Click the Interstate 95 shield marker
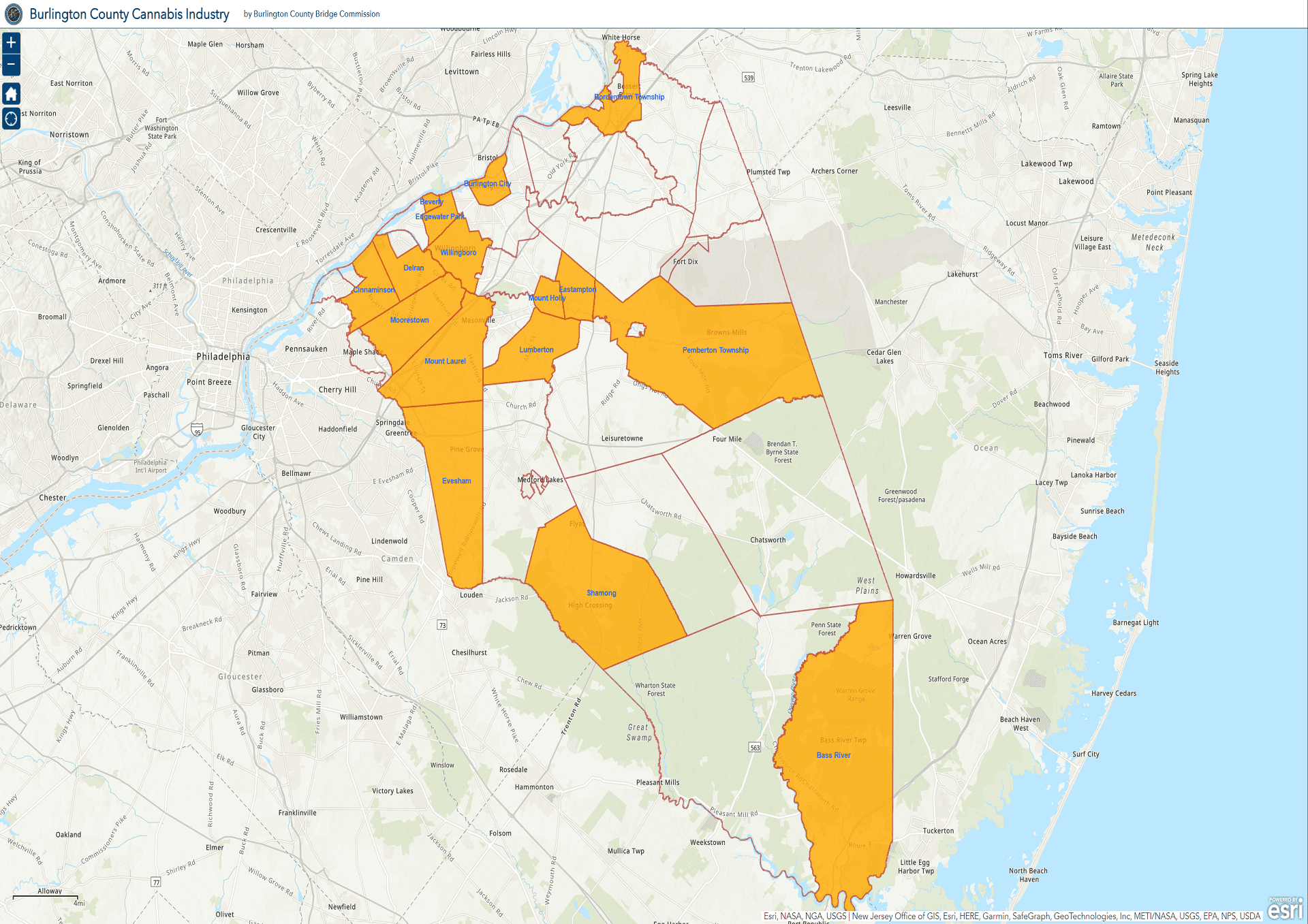The height and width of the screenshot is (924, 1308). (x=197, y=430)
